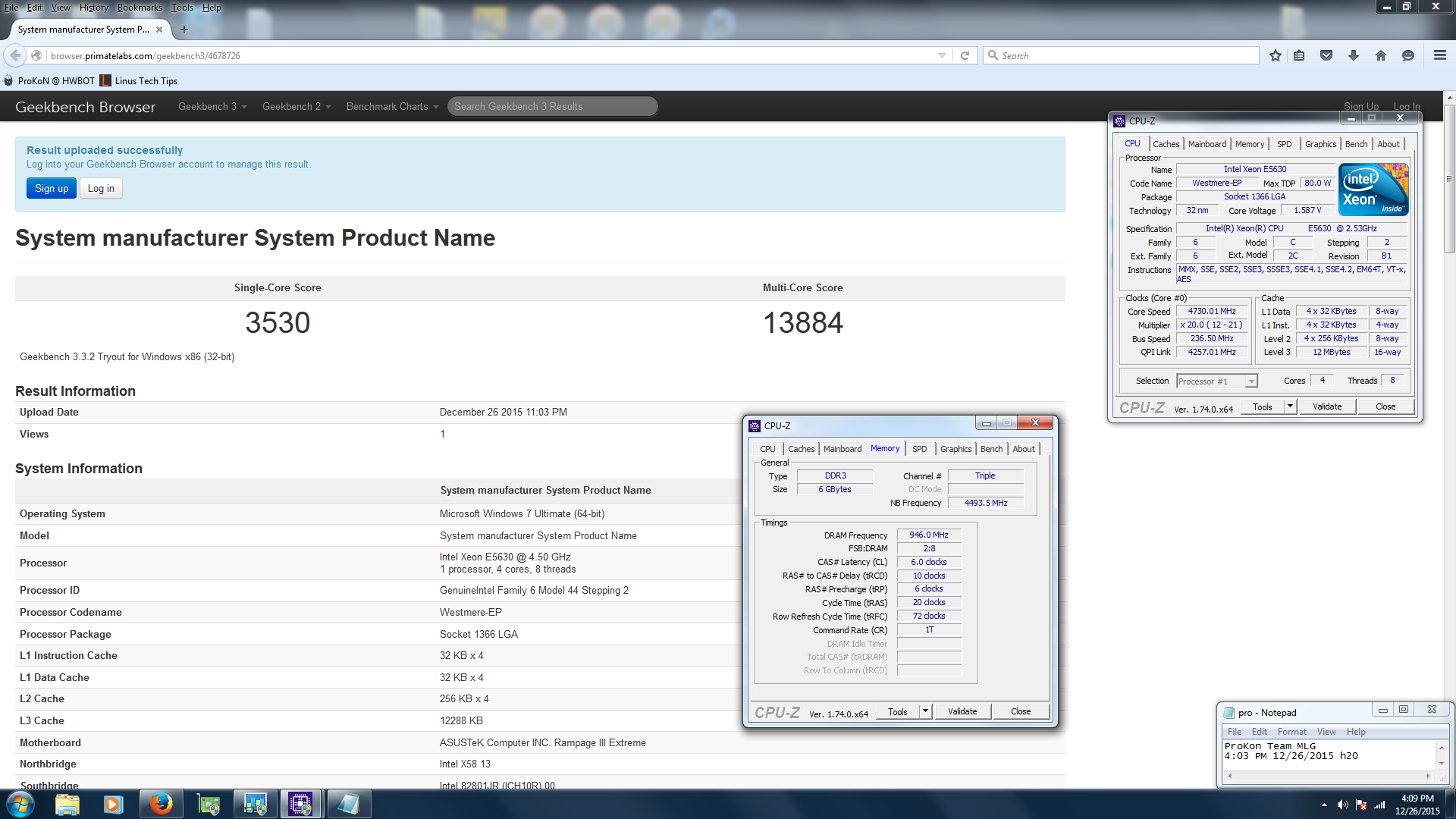Click the Firefox search box
Screen dimensions: 1456x819
tap(1122, 55)
